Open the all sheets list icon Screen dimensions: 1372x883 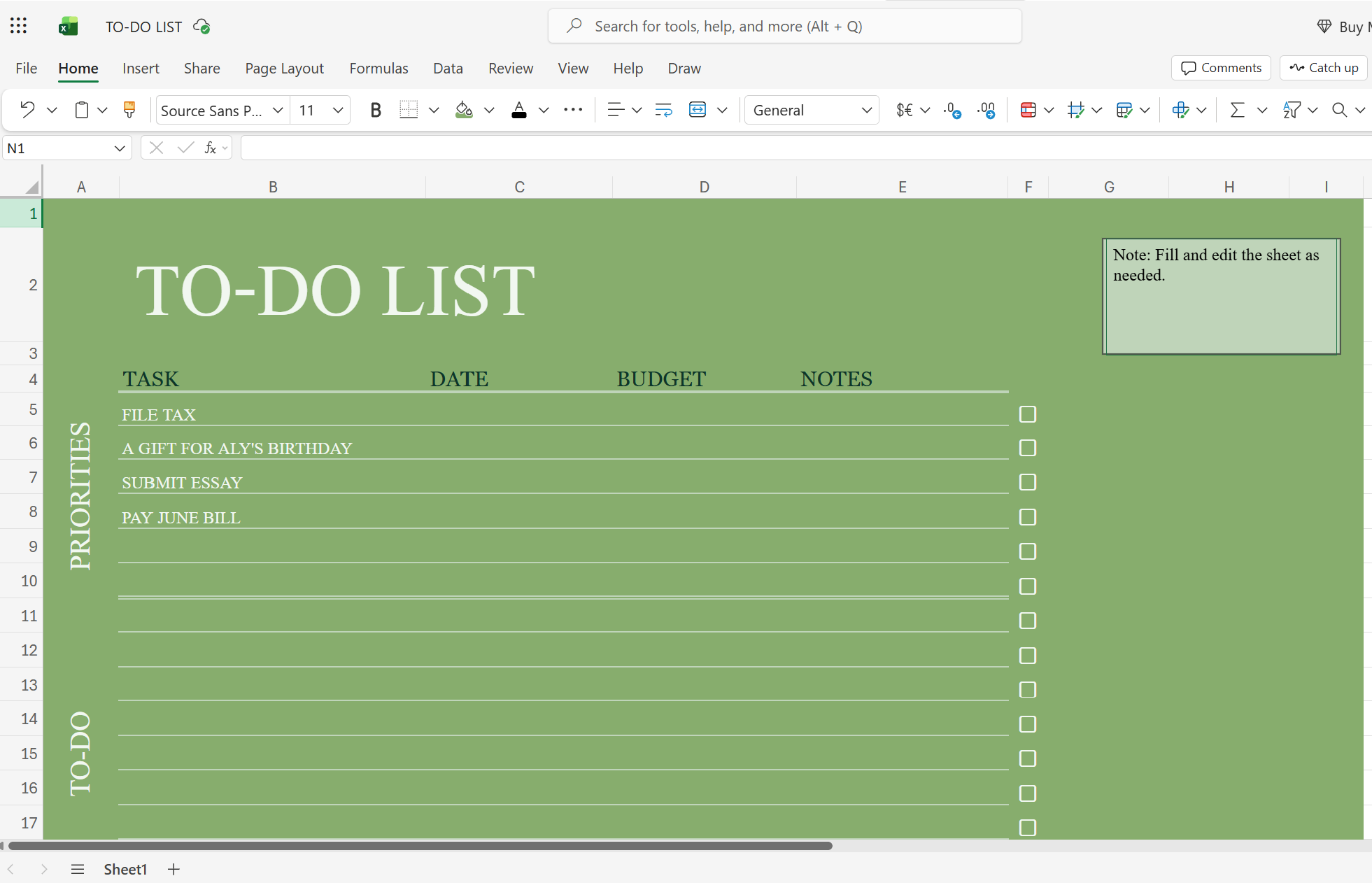click(x=78, y=869)
